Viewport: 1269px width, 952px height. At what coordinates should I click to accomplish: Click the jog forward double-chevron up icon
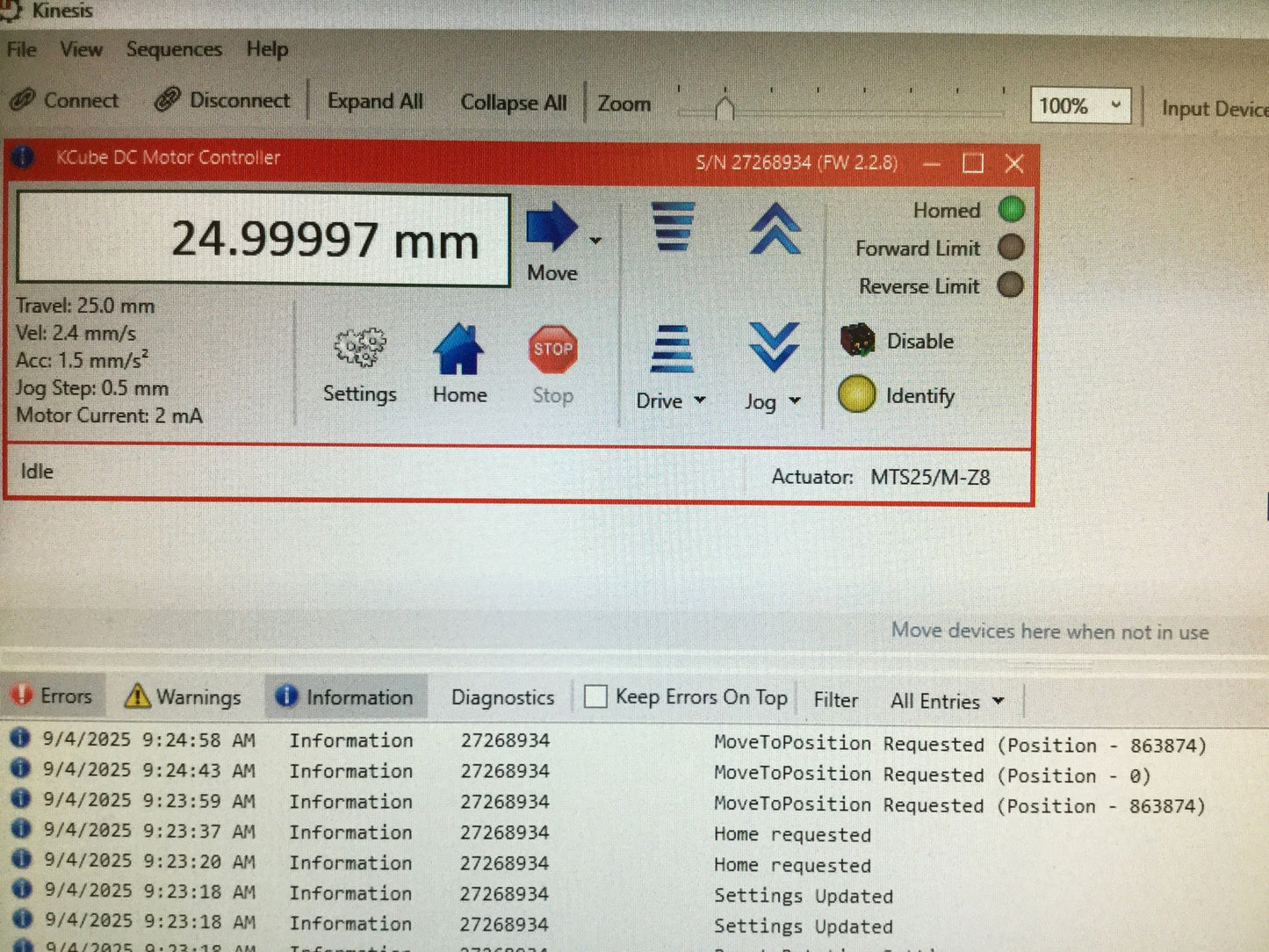point(775,228)
